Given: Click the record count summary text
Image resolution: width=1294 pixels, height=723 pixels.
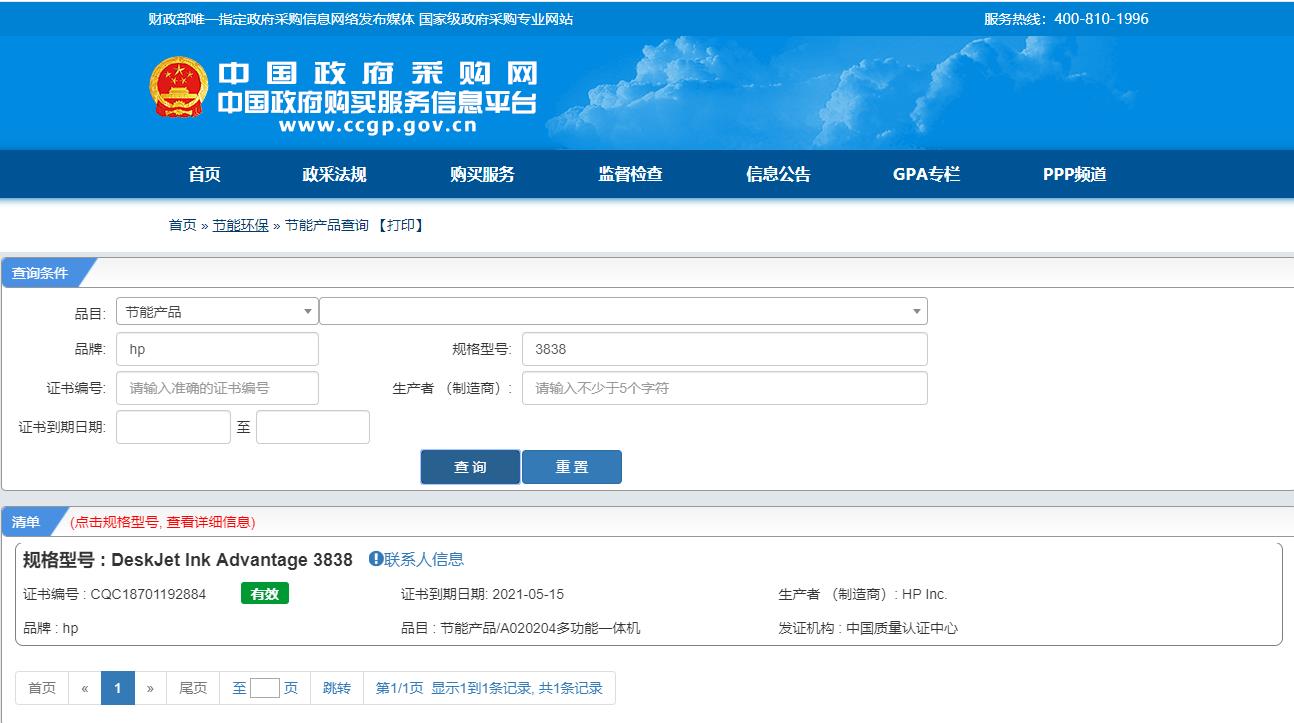Looking at the screenshot, I should click(489, 688).
